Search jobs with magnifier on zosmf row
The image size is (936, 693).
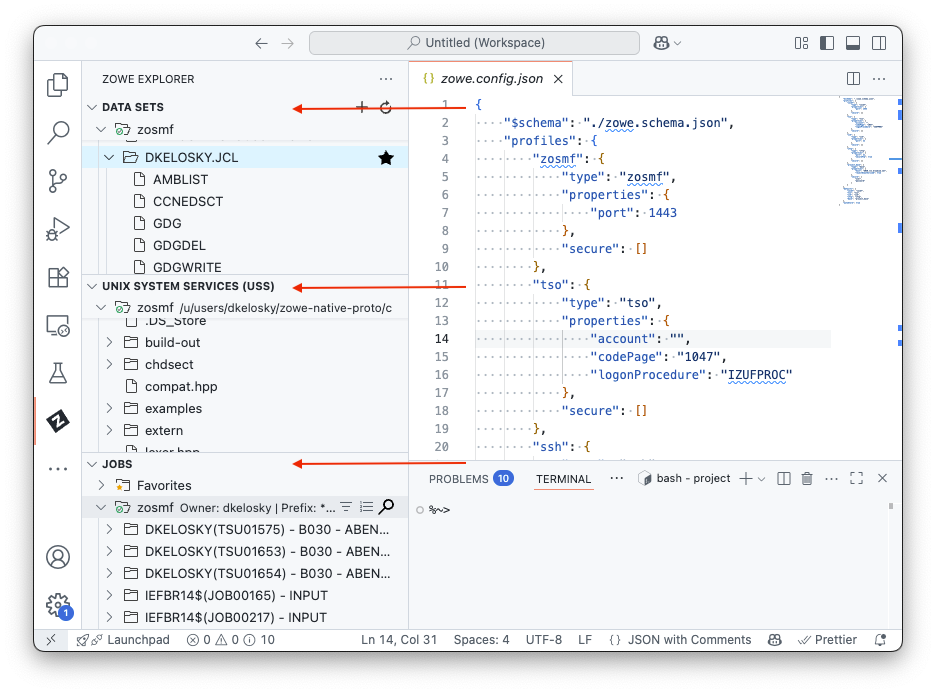point(387,507)
